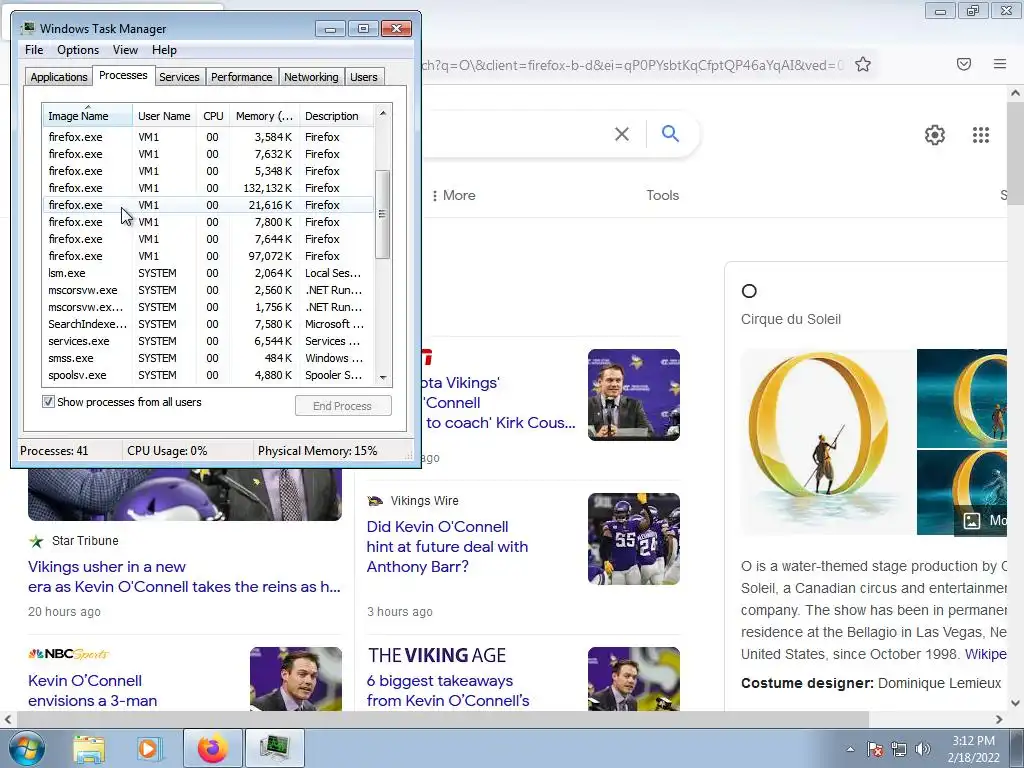The image size is (1024, 768).
Task: Click taskbar clock showing 3:12 PM
Action: point(973,749)
